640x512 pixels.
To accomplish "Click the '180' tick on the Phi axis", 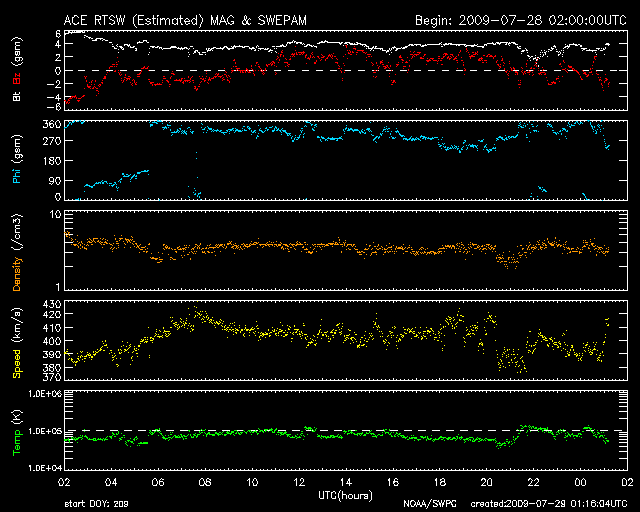I will 52,161.
